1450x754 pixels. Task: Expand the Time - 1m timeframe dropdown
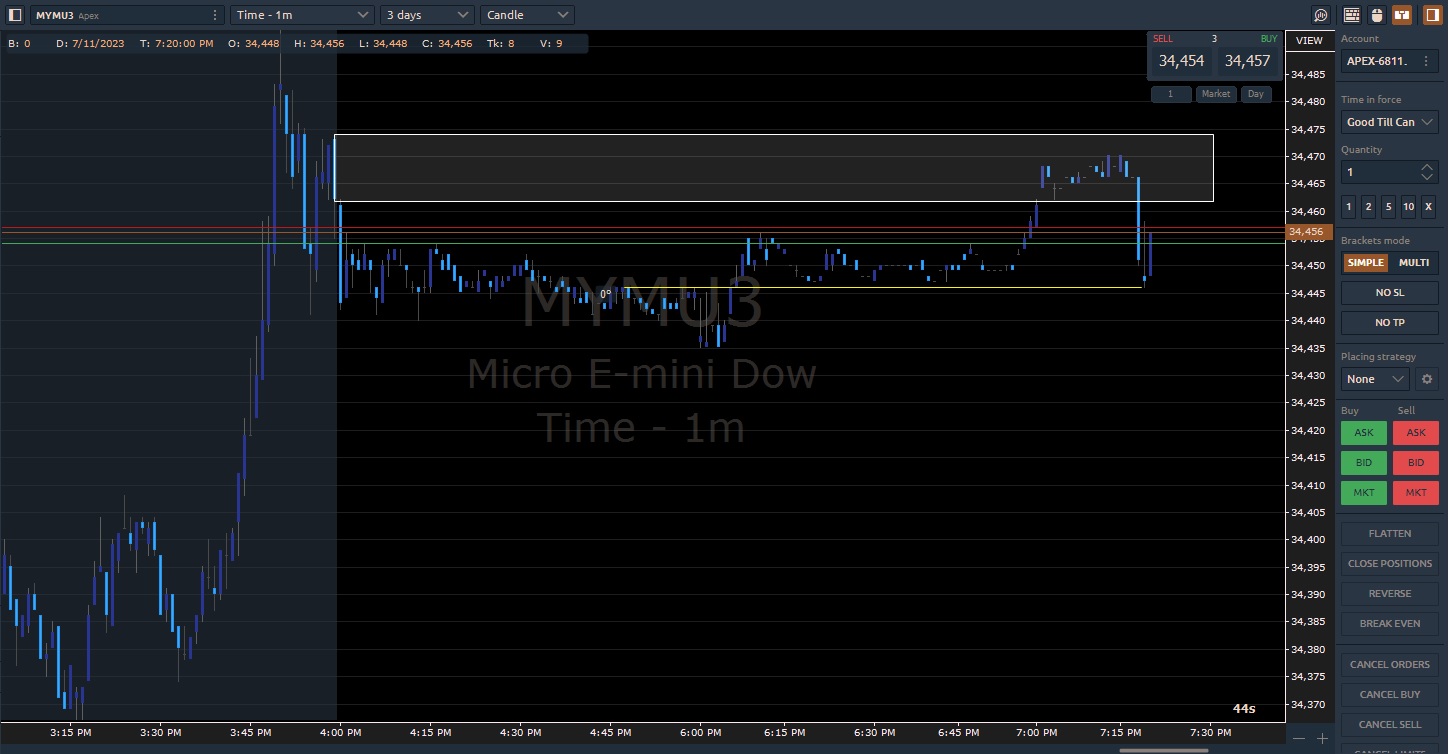pos(301,15)
